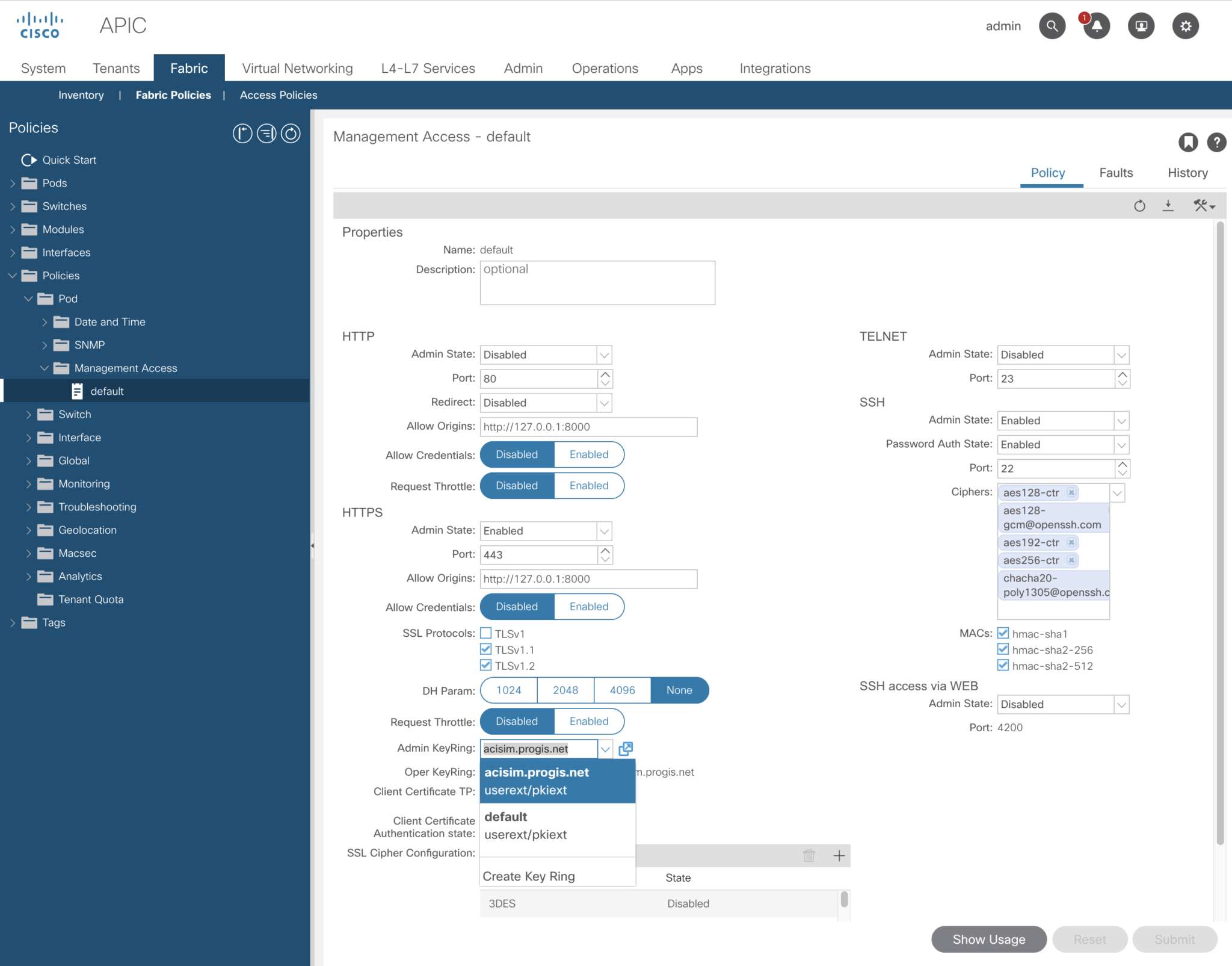Click the monitor feedback icon in header
The height and width of the screenshot is (966, 1232).
point(1141,26)
